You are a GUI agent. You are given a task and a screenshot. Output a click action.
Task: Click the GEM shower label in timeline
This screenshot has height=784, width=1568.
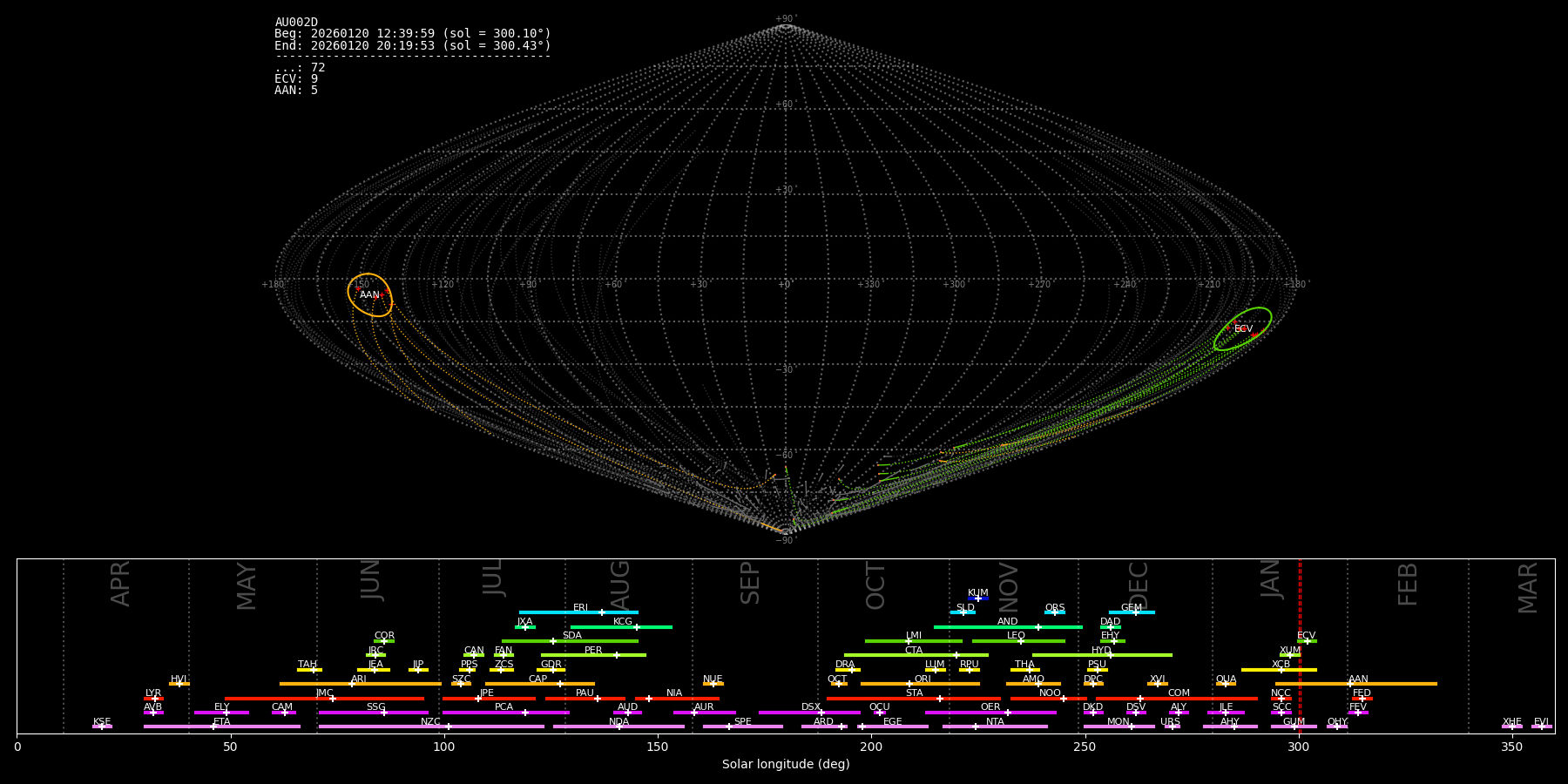(x=1132, y=608)
